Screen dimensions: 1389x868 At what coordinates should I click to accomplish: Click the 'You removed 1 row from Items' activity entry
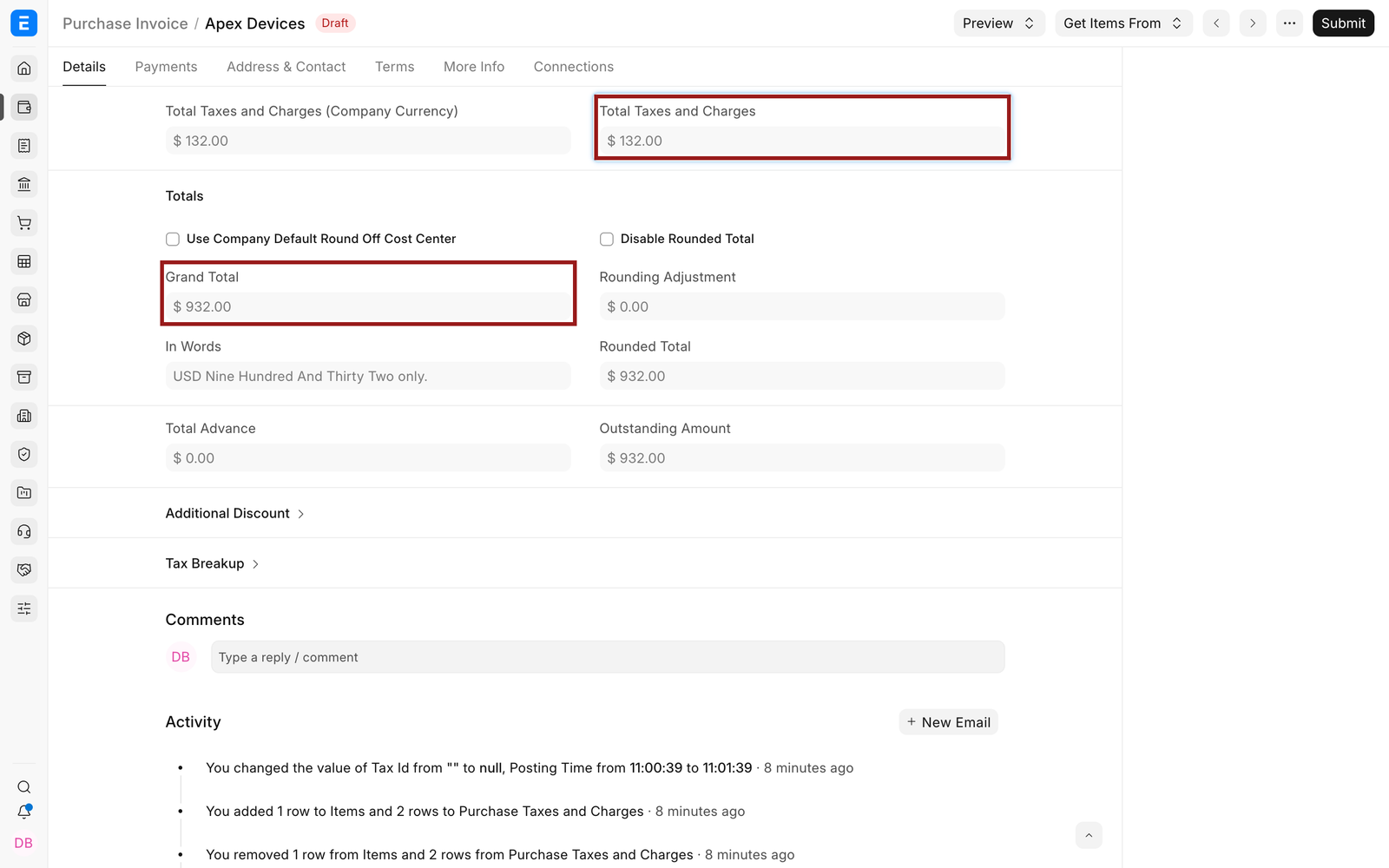500,855
